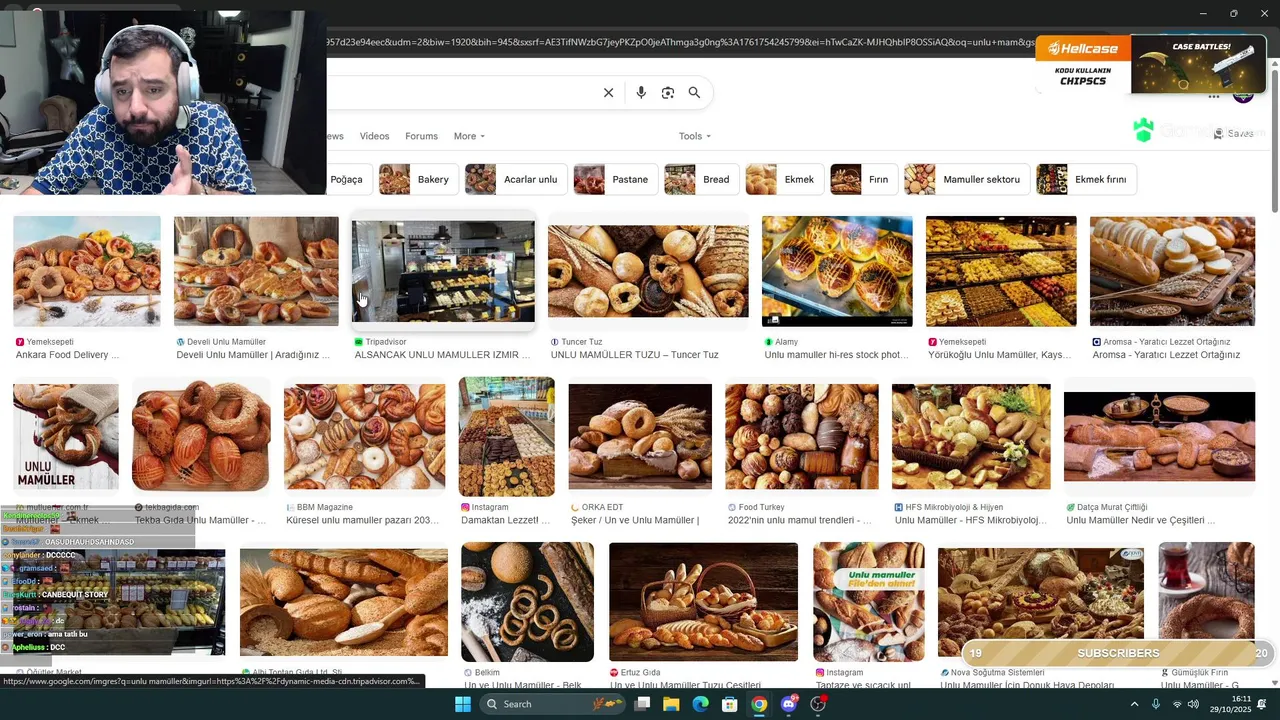This screenshot has height=720, width=1280.
Task: Open the BBM Magazine pastry image
Action: click(364, 437)
